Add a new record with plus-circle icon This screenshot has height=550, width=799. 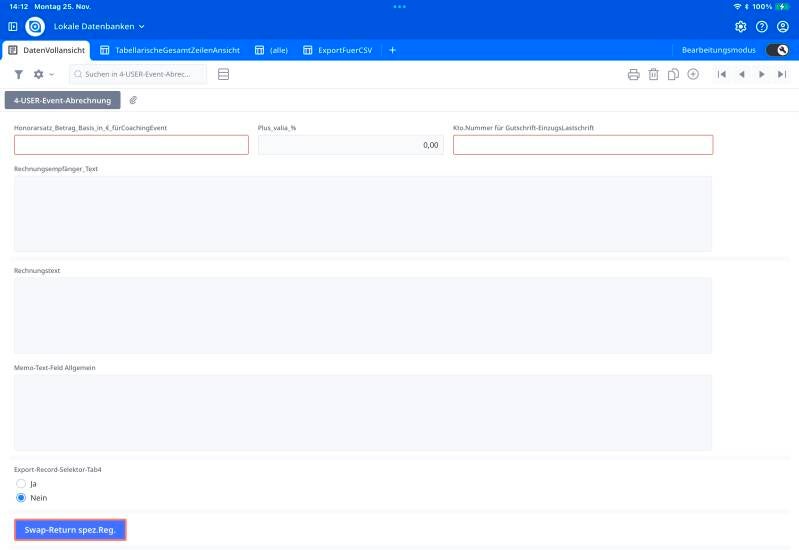coord(693,74)
